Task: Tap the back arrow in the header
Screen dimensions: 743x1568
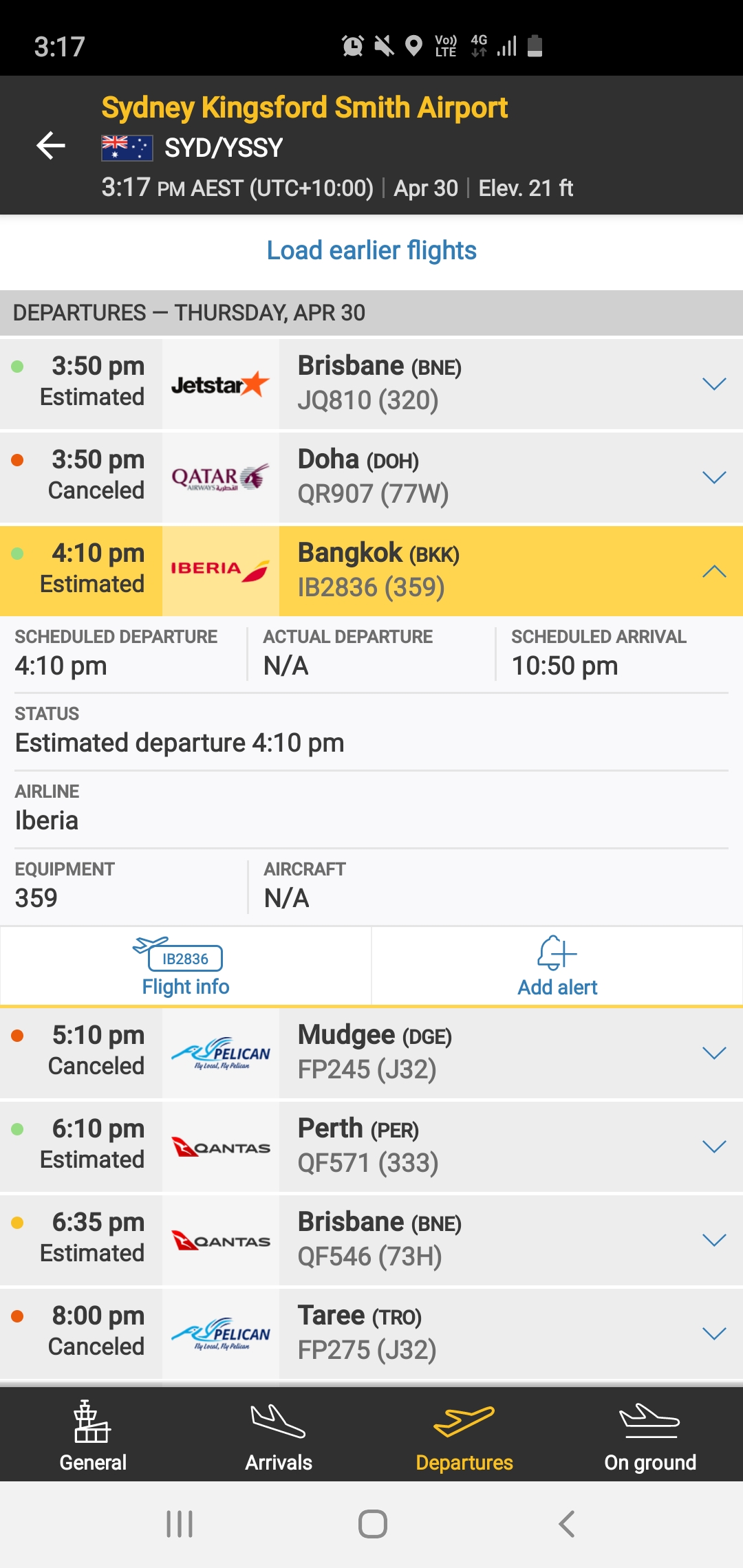Action: 51,146
